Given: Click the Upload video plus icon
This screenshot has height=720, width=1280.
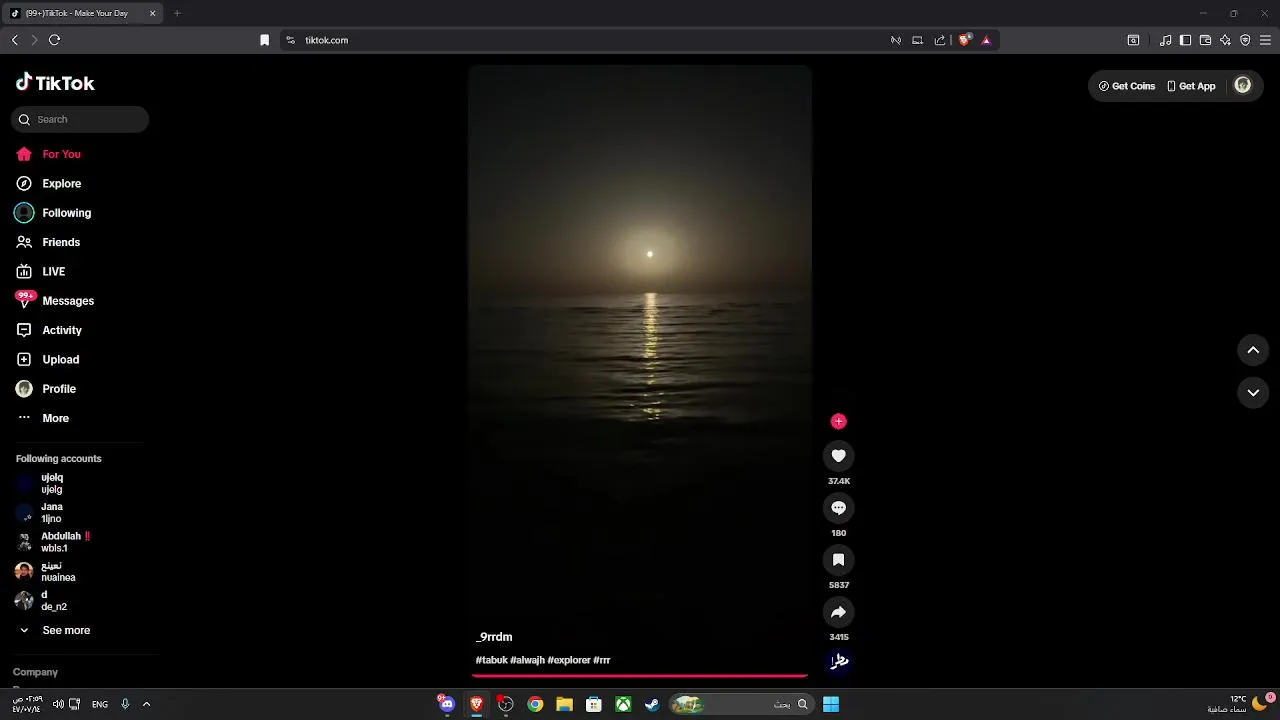Looking at the screenshot, I should pos(24,359).
